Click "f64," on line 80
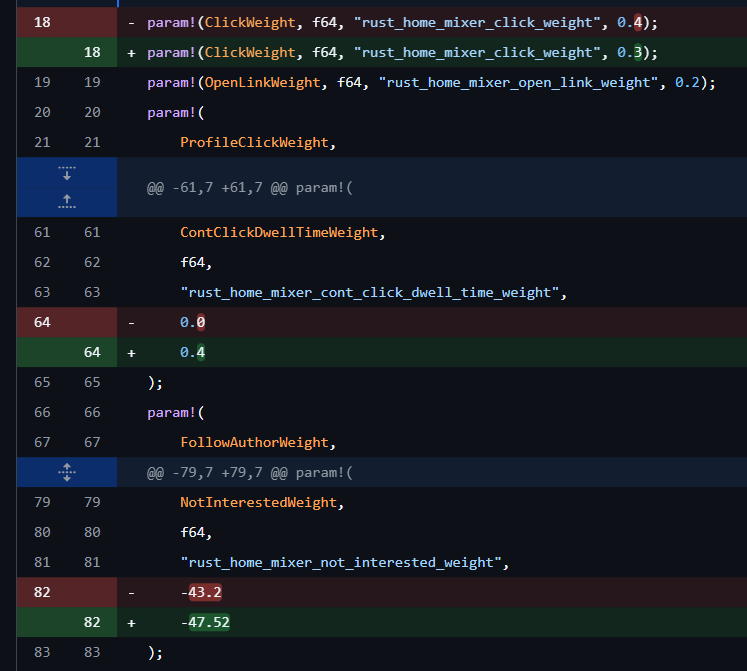 point(196,532)
